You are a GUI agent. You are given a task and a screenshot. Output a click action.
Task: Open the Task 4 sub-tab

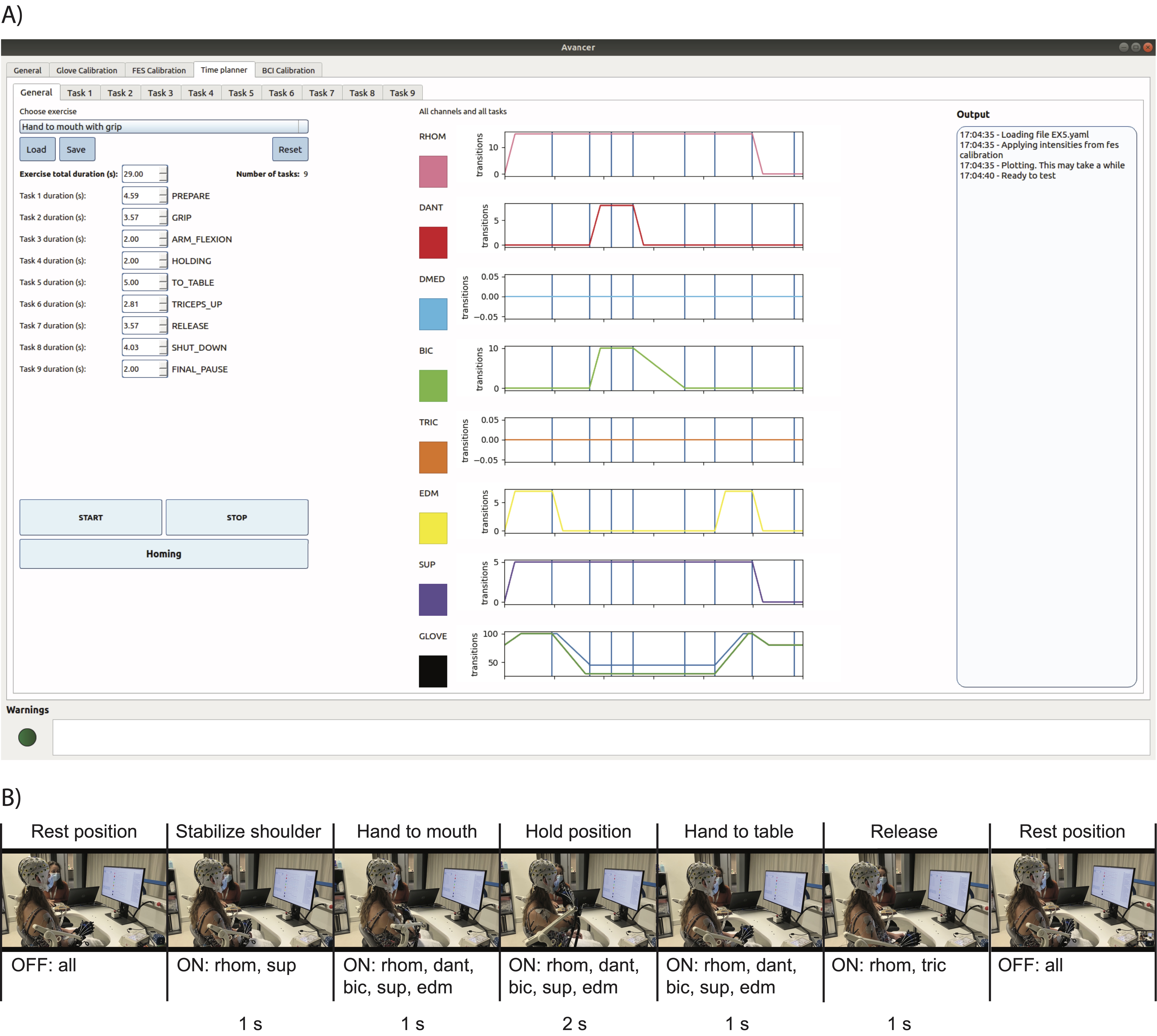click(x=201, y=93)
